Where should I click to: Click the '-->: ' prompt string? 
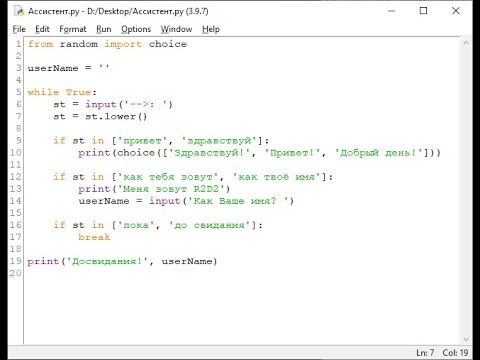145,104
